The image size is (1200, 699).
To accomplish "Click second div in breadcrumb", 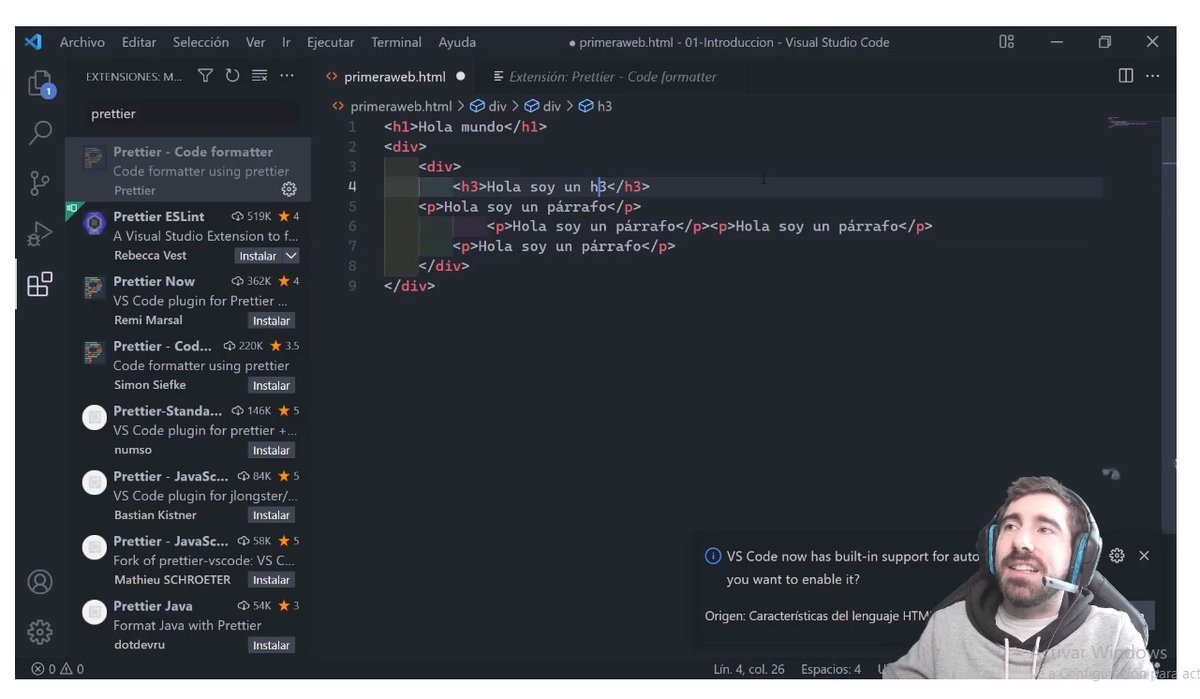I will coord(543,106).
